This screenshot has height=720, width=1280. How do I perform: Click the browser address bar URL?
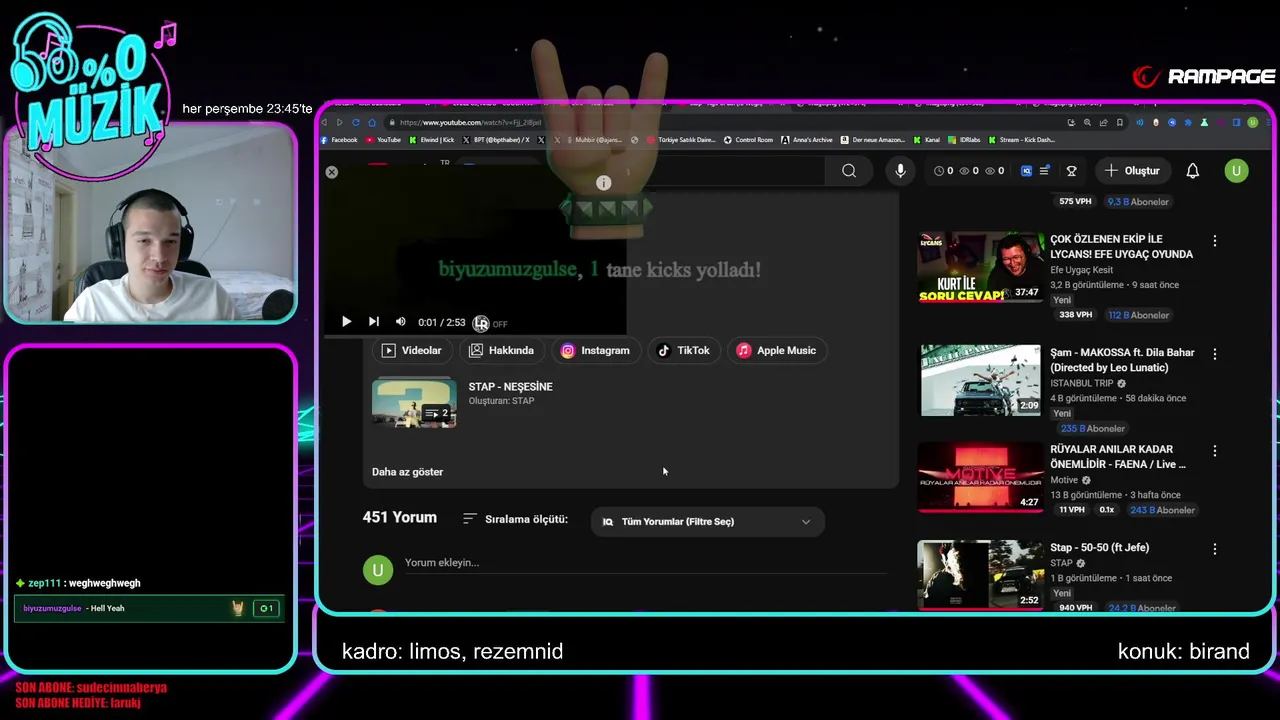(x=470, y=122)
